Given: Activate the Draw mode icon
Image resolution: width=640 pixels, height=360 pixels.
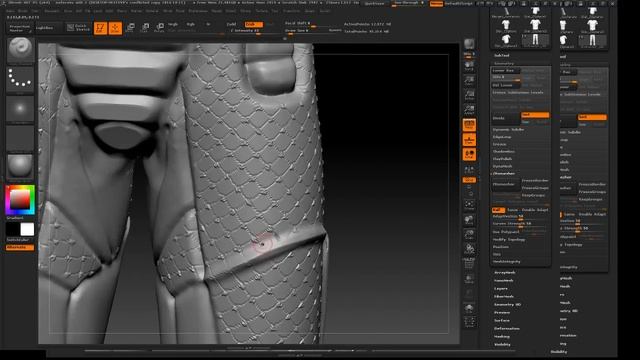Looking at the screenshot, I should [x=115, y=28].
